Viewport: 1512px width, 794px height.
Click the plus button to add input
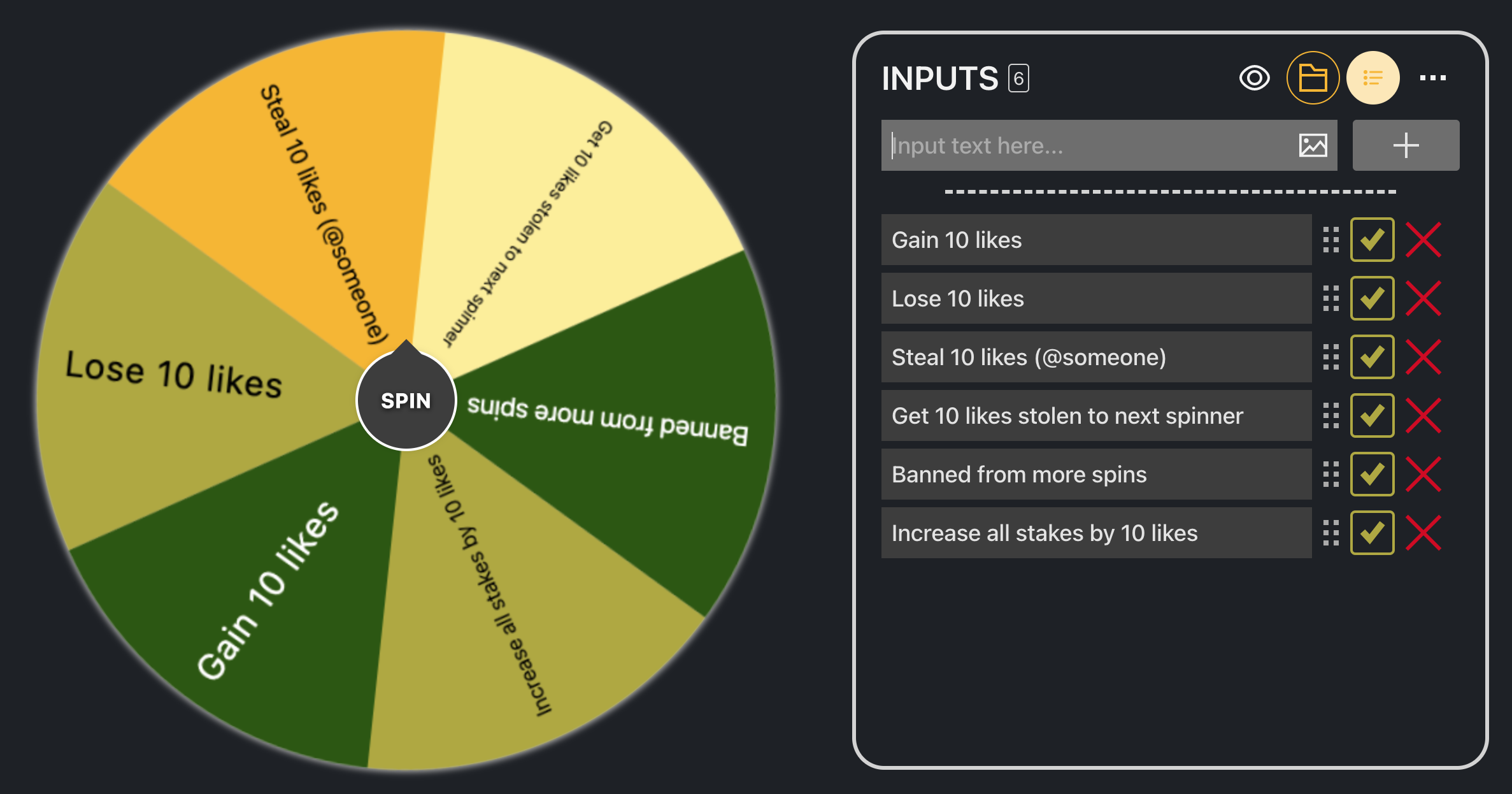(1406, 145)
